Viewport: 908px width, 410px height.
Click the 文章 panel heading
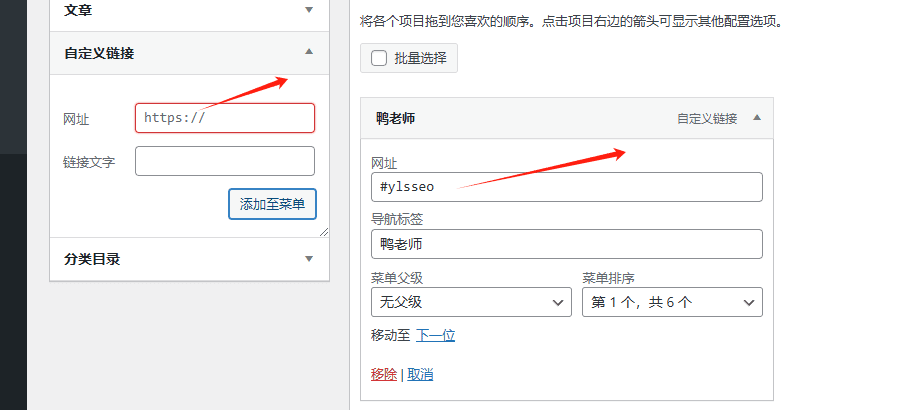78,10
